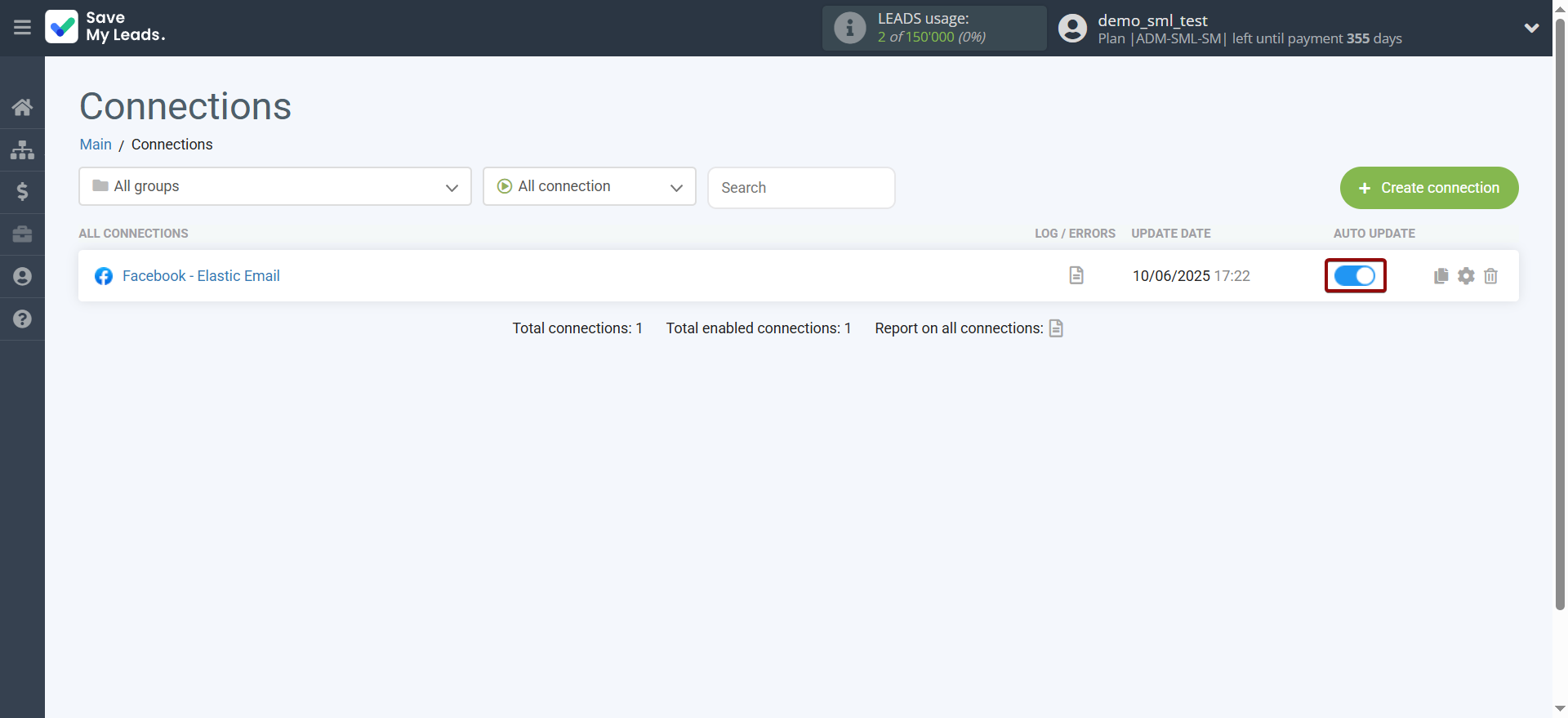
Task: Go to Main breadcrumb link
Action: point(96,145)
